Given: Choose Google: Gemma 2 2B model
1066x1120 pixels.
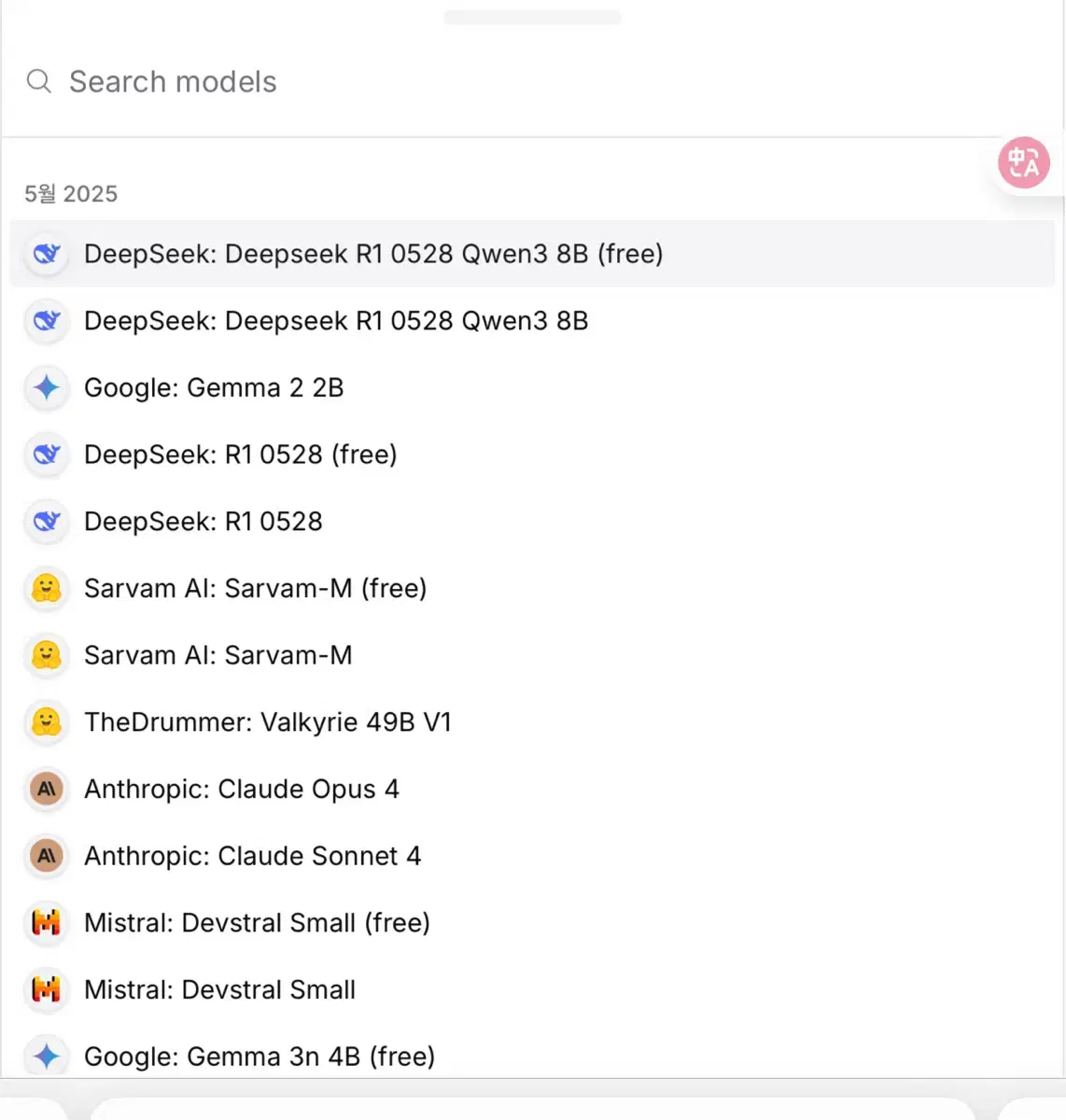Looking at the screenshot, I should point(532,387).
